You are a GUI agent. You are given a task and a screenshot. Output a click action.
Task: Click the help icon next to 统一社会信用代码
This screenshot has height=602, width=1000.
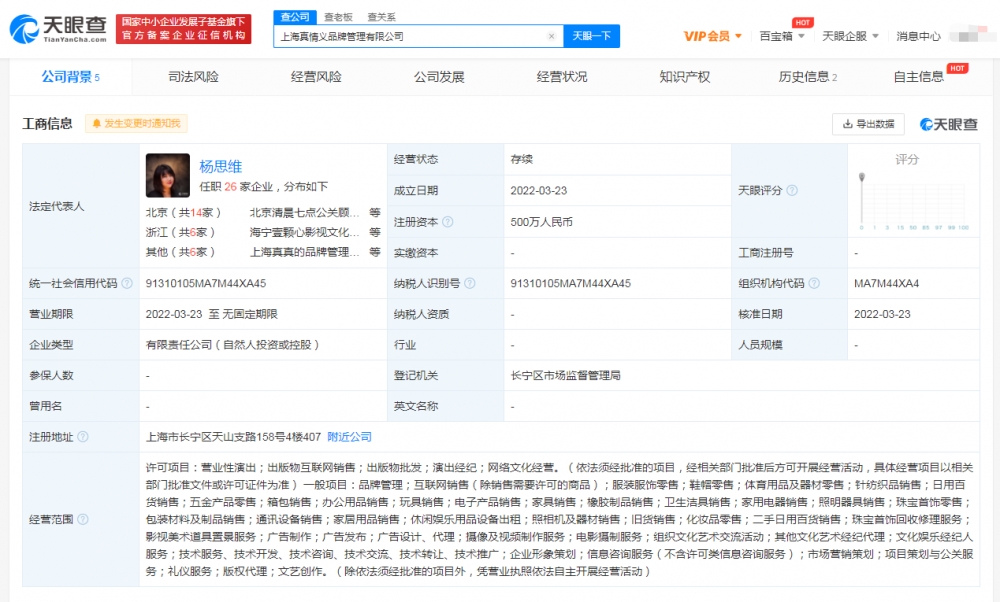point(127,283)
